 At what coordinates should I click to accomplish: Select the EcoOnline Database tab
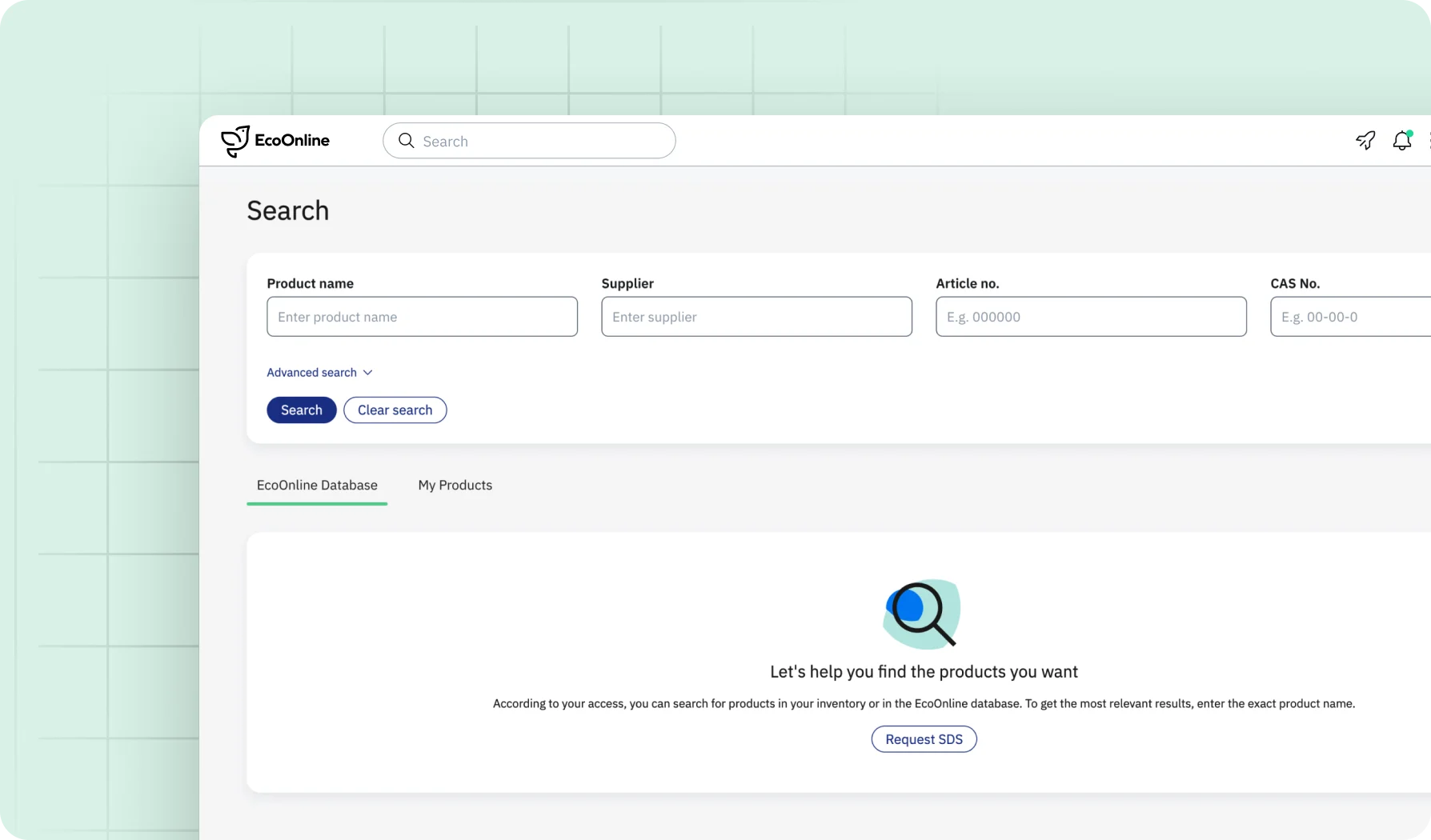tap(317, 485)
